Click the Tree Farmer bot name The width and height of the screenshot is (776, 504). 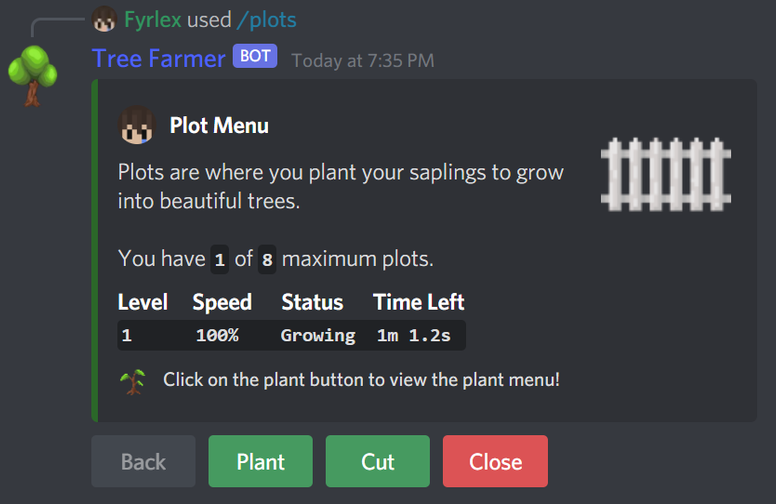159,58
